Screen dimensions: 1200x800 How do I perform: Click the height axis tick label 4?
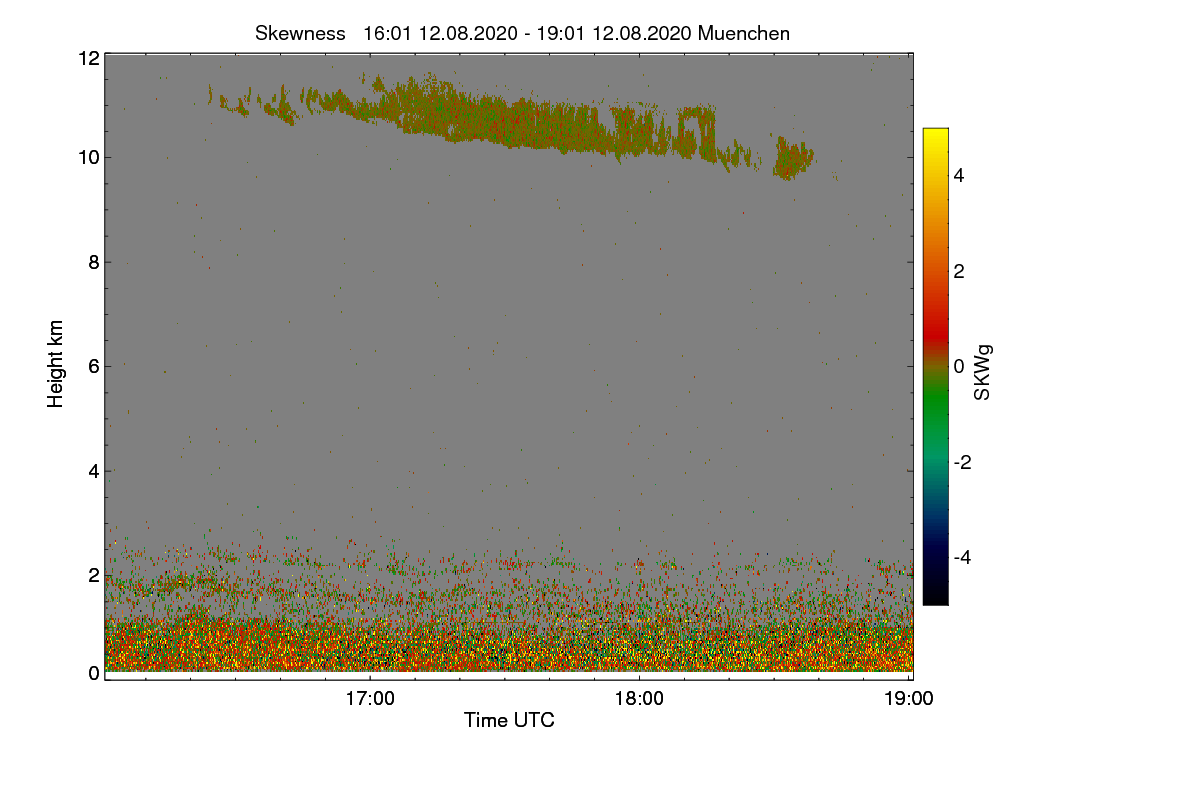pos(94,470)
